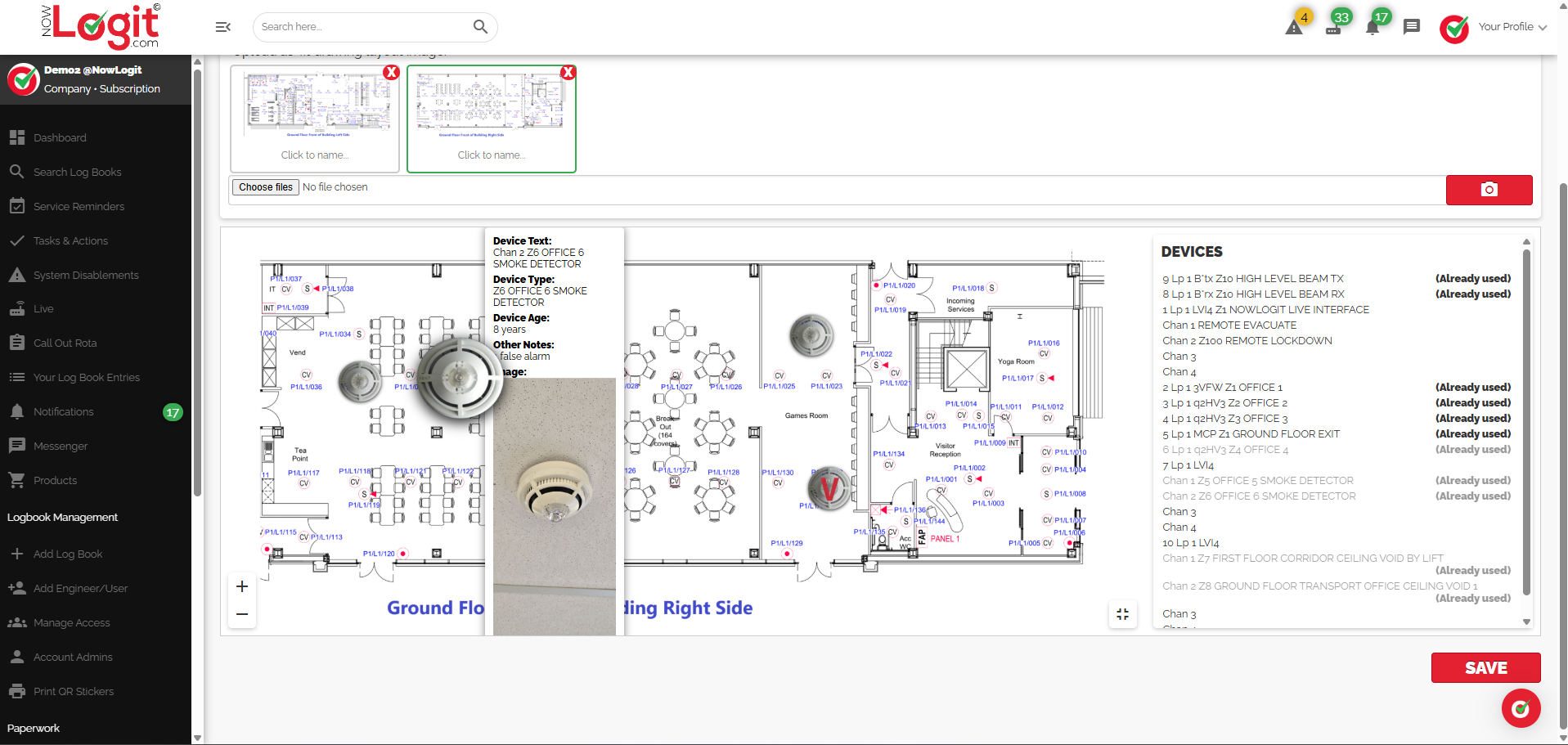Viewport: 1568px width, 745px height.
Task: Select device 1 Lp 1 LVl4 Z1 NOWLOGIT LIVE INTERFACE
Action: pyautogui.click(x=1265, y=310)
